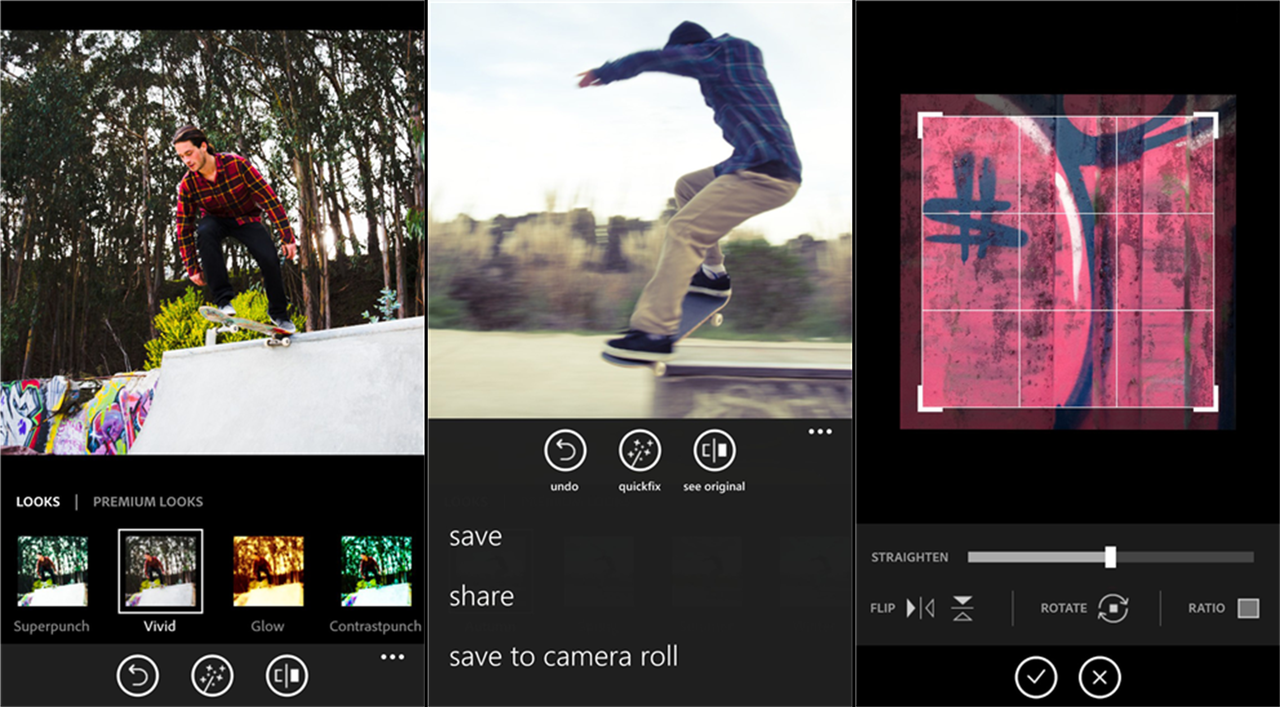Select the LOOKS tab
Viewport: 1280px width, 707px height.
click(x=38, y=502)
